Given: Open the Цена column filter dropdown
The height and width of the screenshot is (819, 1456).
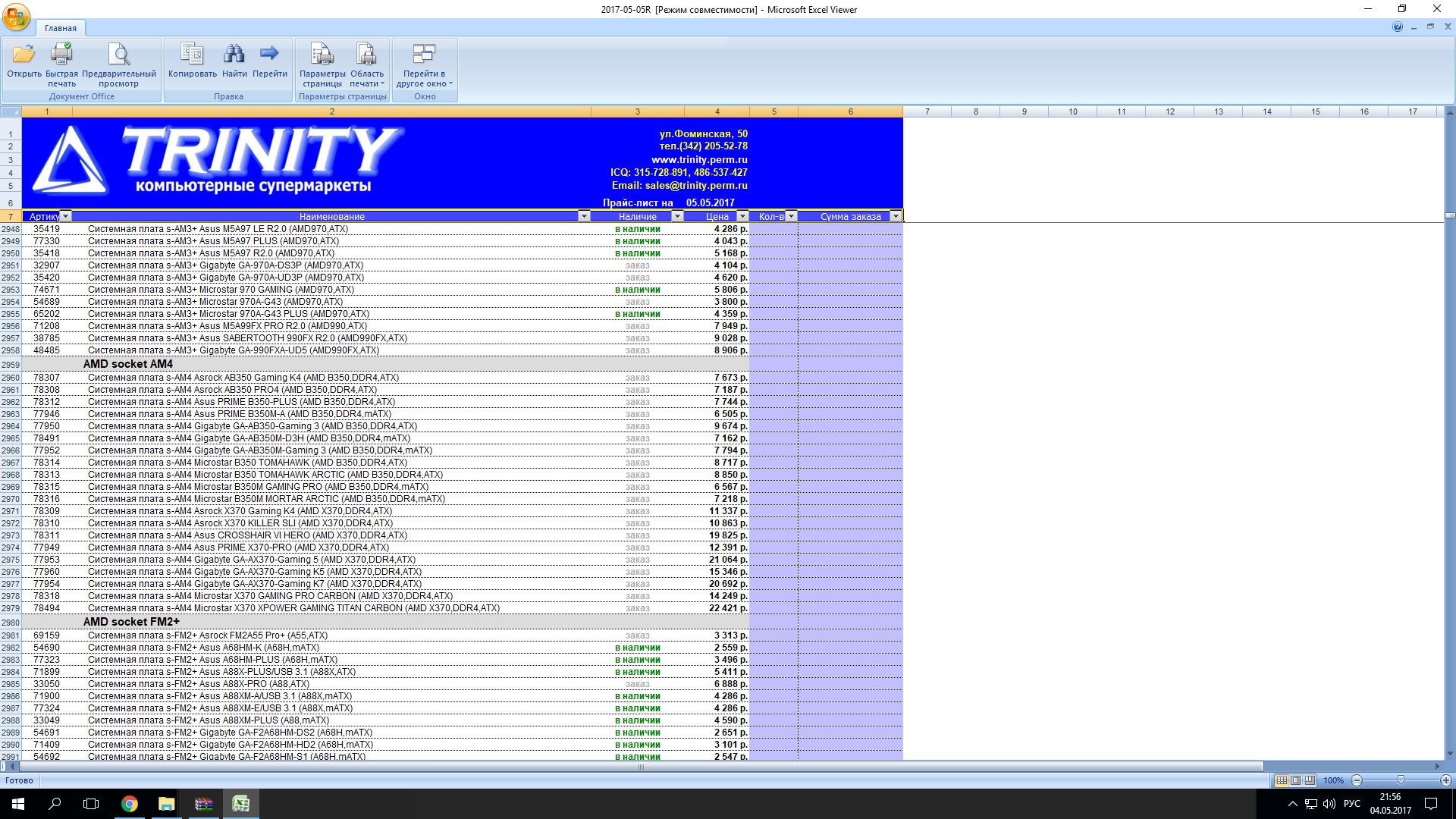Looking at the screenshot, I should 742,217.
